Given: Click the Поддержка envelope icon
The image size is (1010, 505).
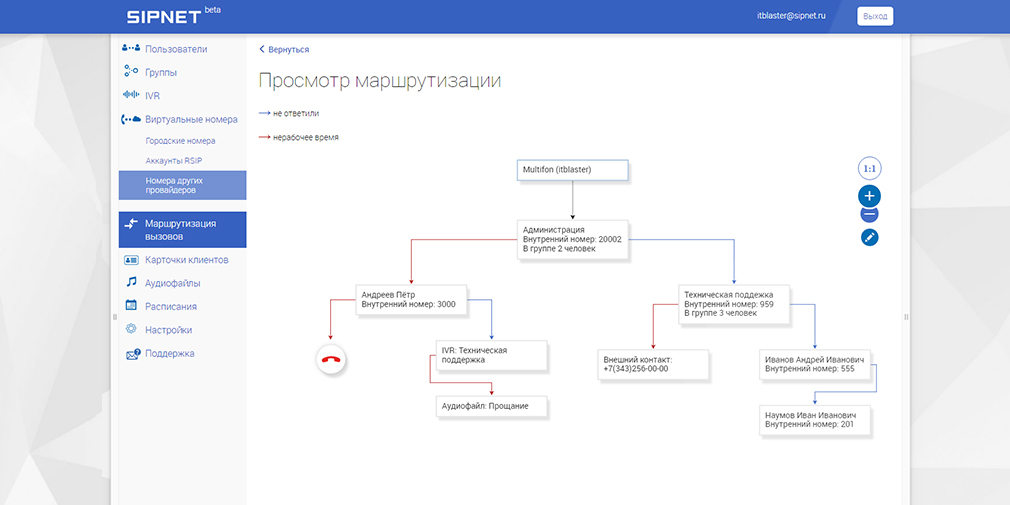Looking at the screenshot, I should coord(133,354).
